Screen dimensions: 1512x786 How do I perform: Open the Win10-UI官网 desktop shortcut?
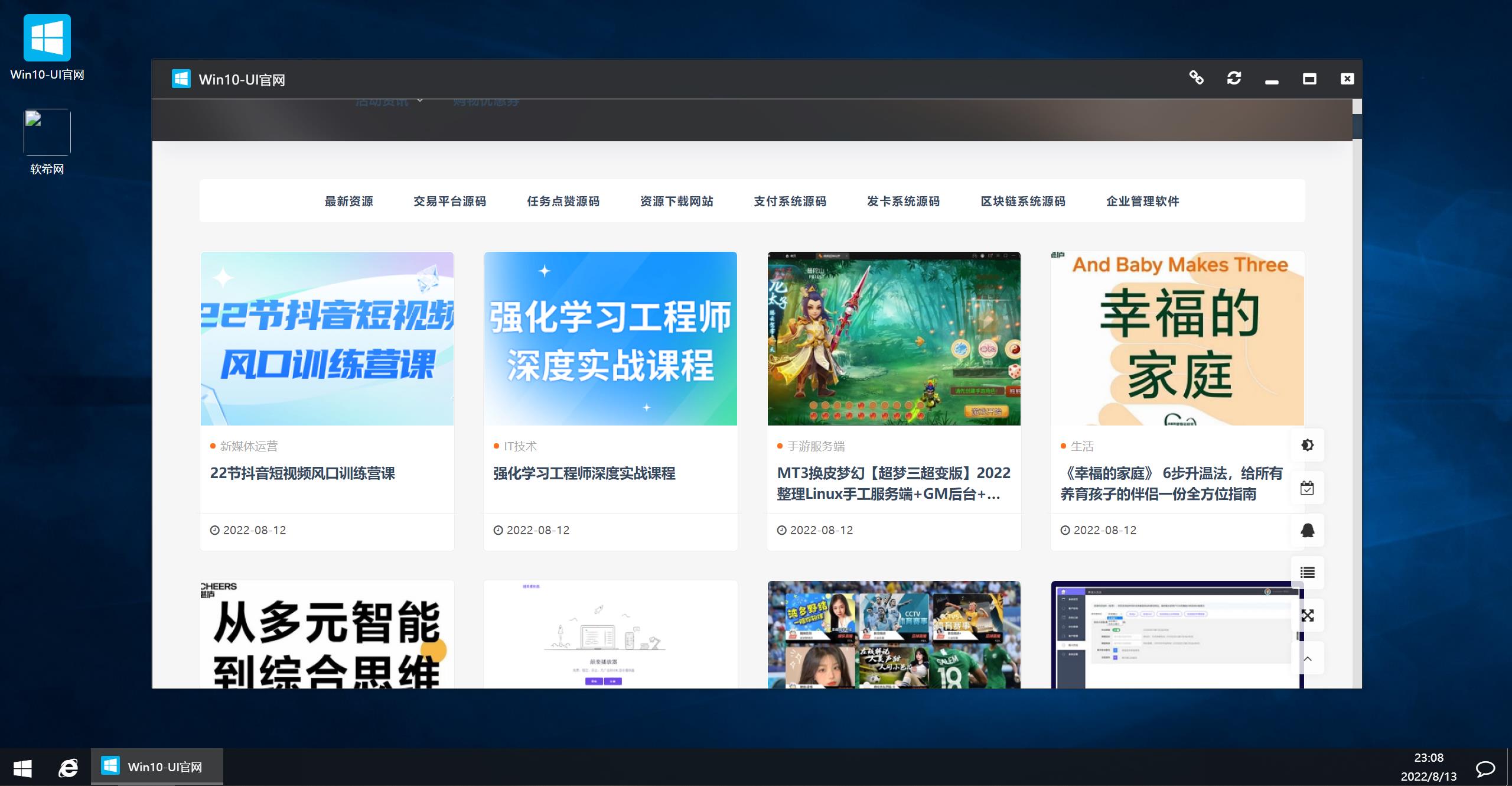coord(47,48)
